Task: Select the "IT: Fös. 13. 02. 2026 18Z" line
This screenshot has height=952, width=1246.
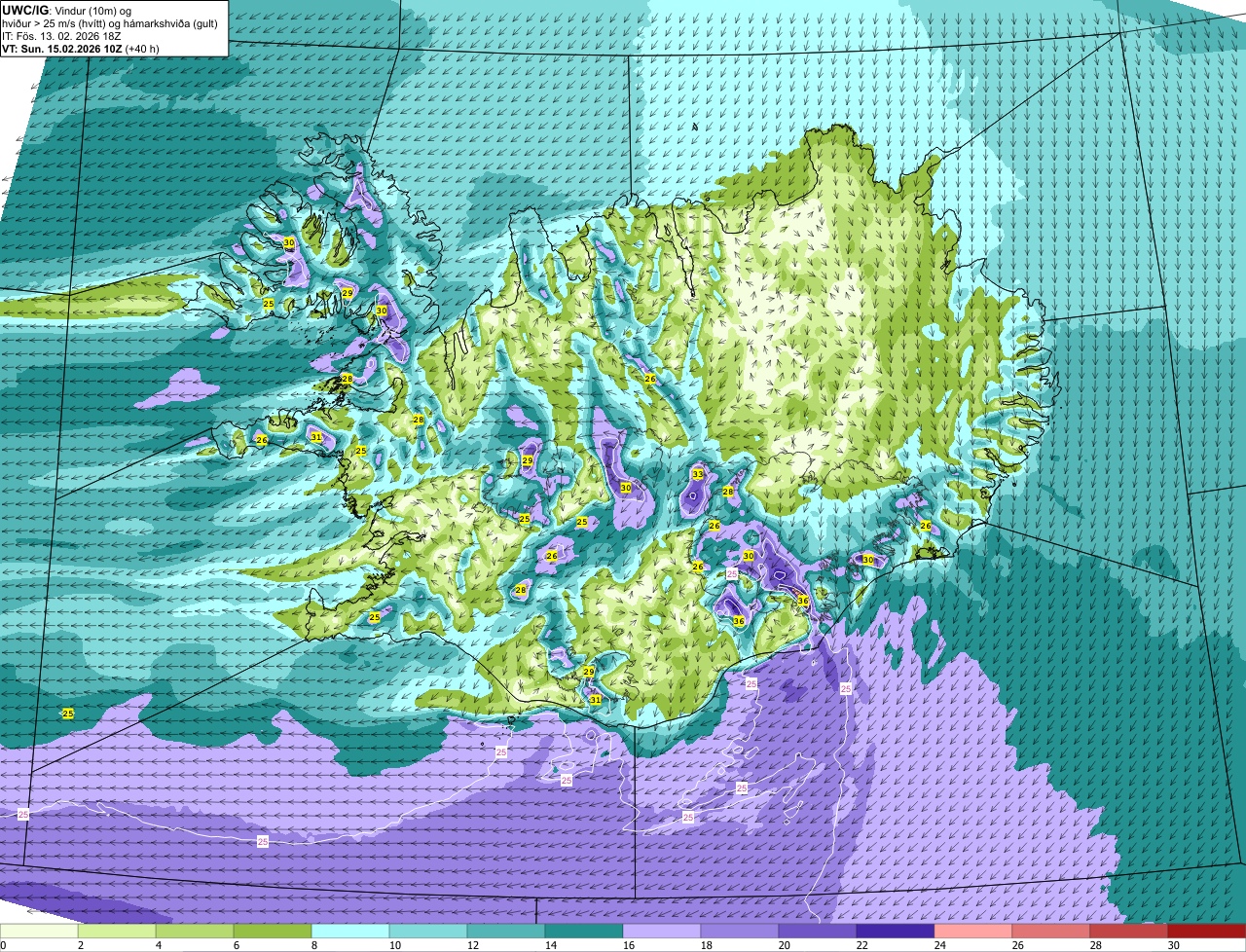Action: (62, 36)
